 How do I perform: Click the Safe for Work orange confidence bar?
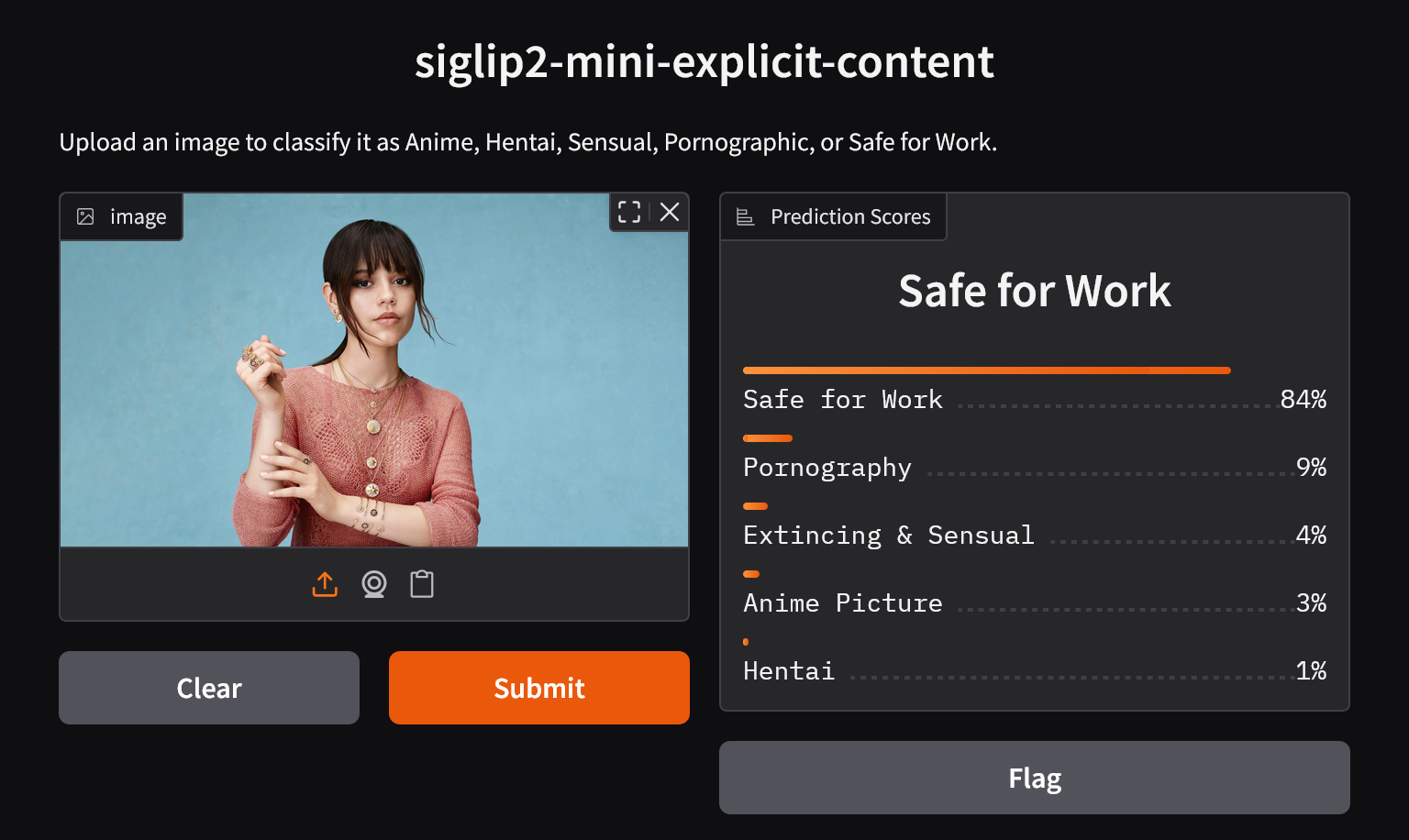click(x=986, y=370)
